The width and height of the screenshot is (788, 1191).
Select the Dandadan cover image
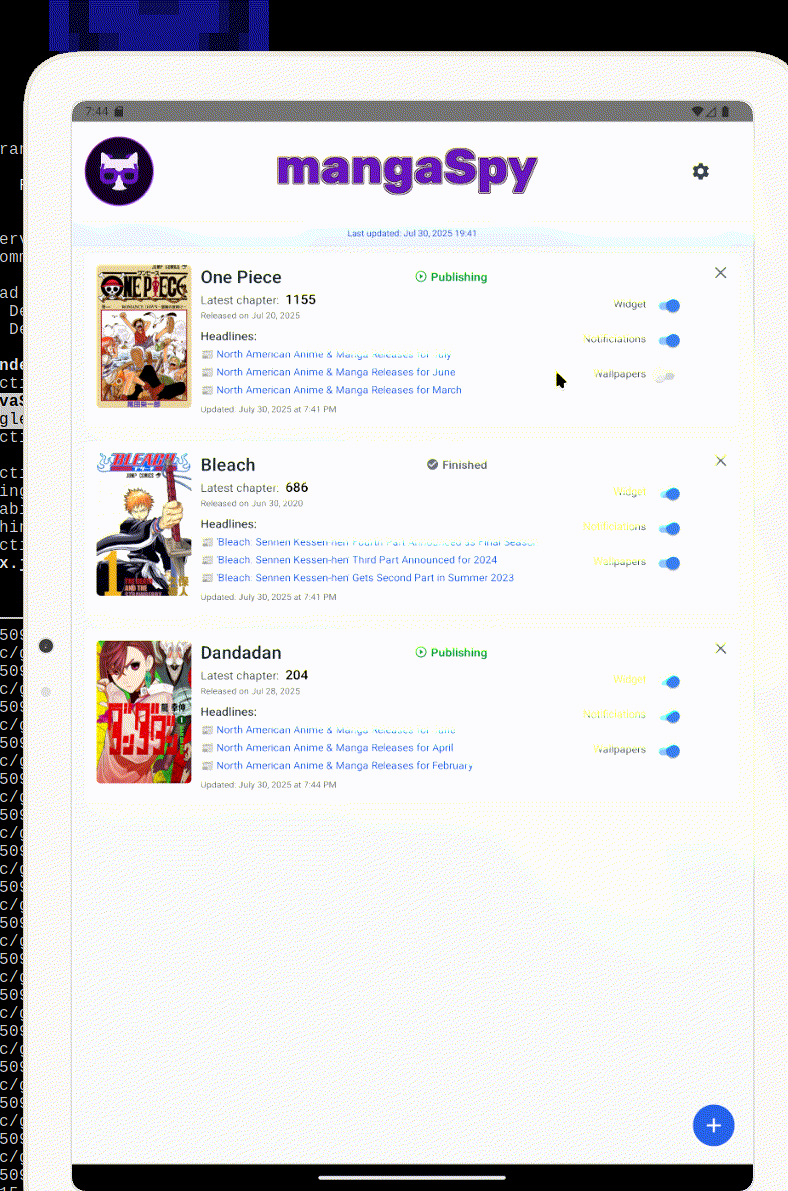click(x=144, y=712)
